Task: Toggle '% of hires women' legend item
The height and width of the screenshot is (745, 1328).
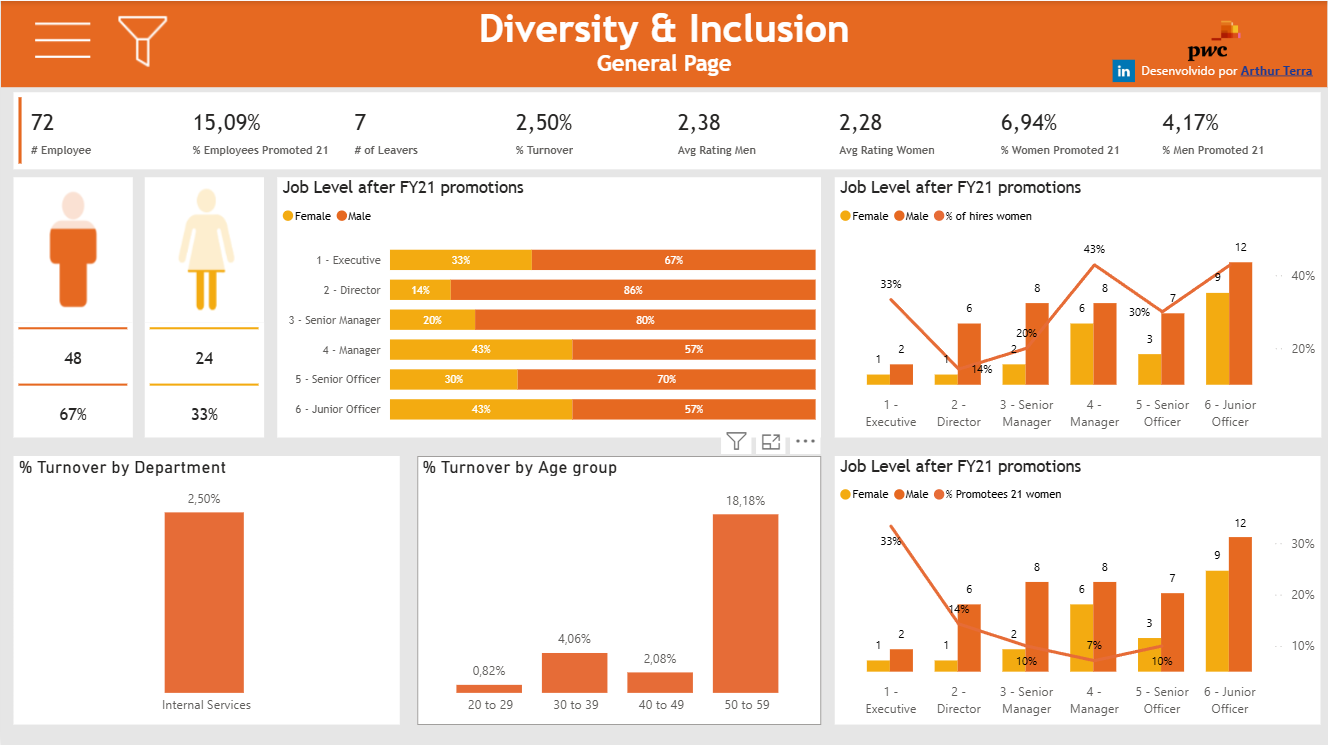Action: click(x=984, y=216)
